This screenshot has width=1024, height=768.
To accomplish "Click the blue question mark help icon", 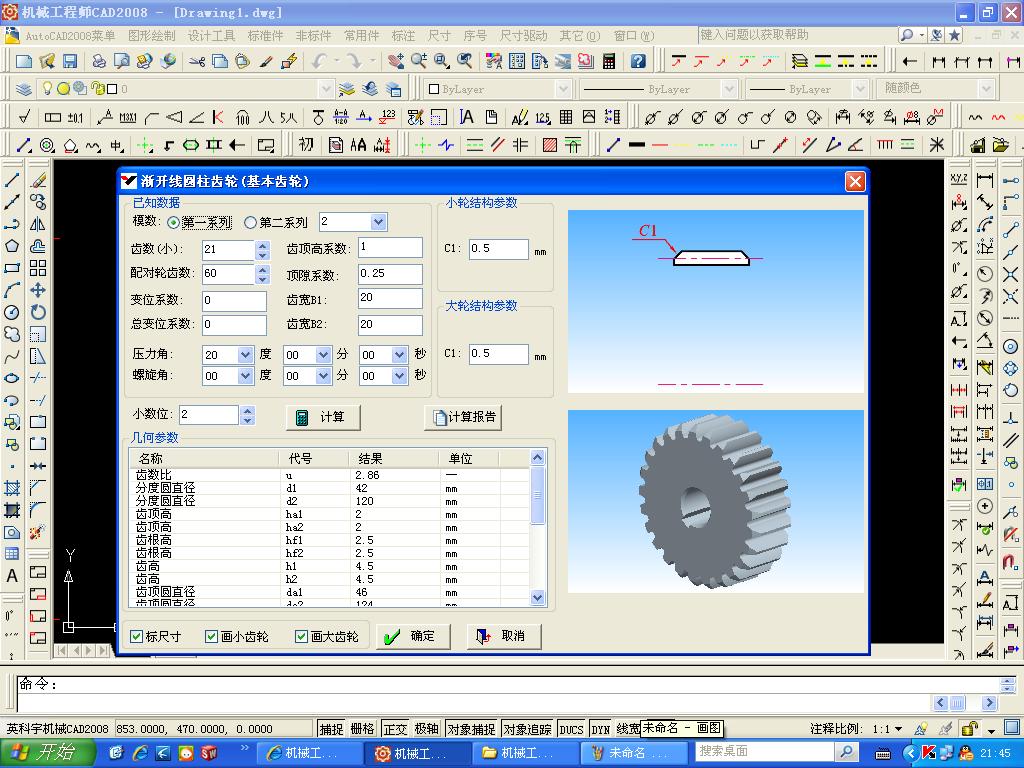I will [x=638, y=61].
